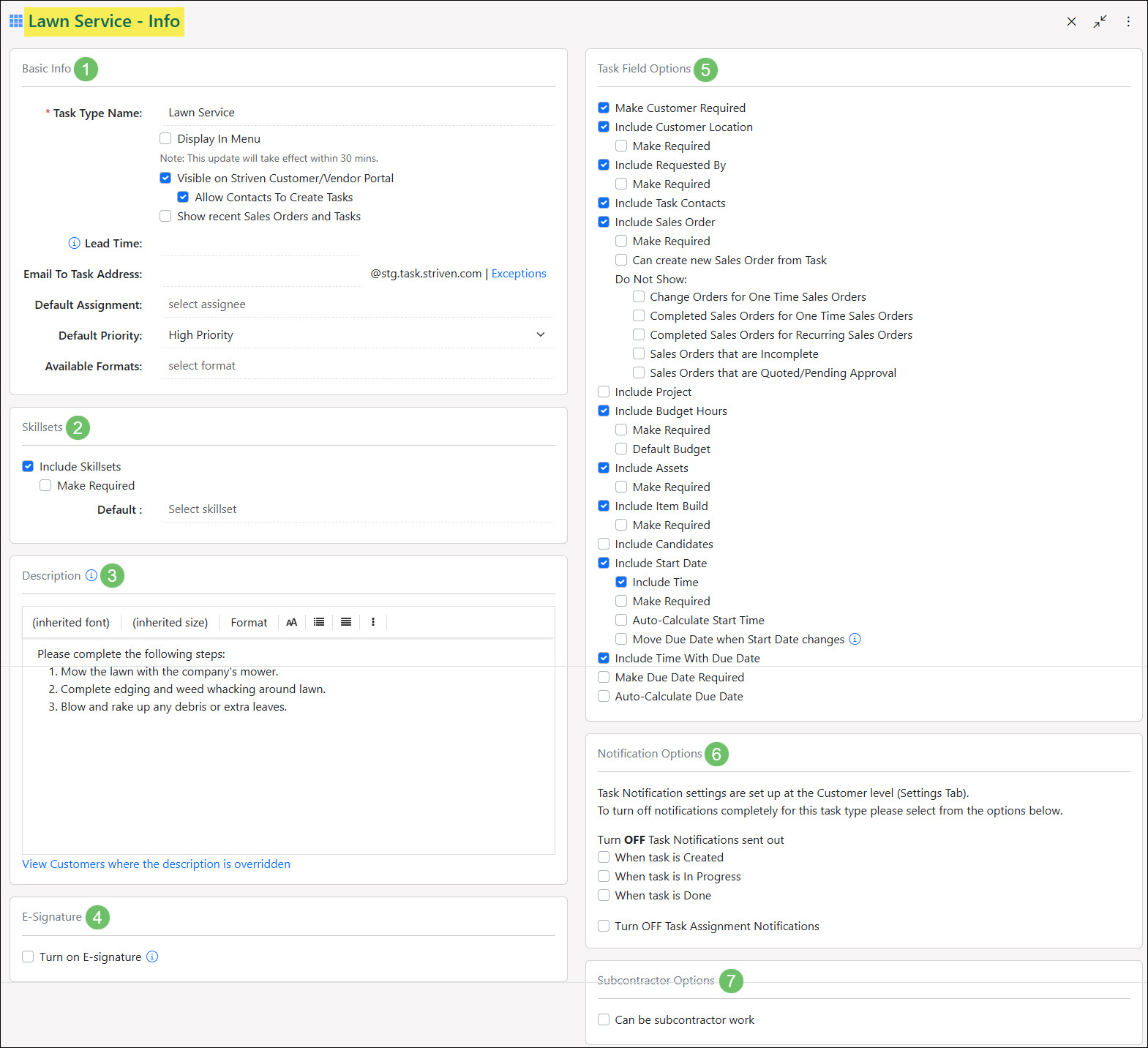Image resolution: width=1148 pixels, height=1048 pixels.
Task: Open the Default Assignment select assignee field
Action: [357, 304]
